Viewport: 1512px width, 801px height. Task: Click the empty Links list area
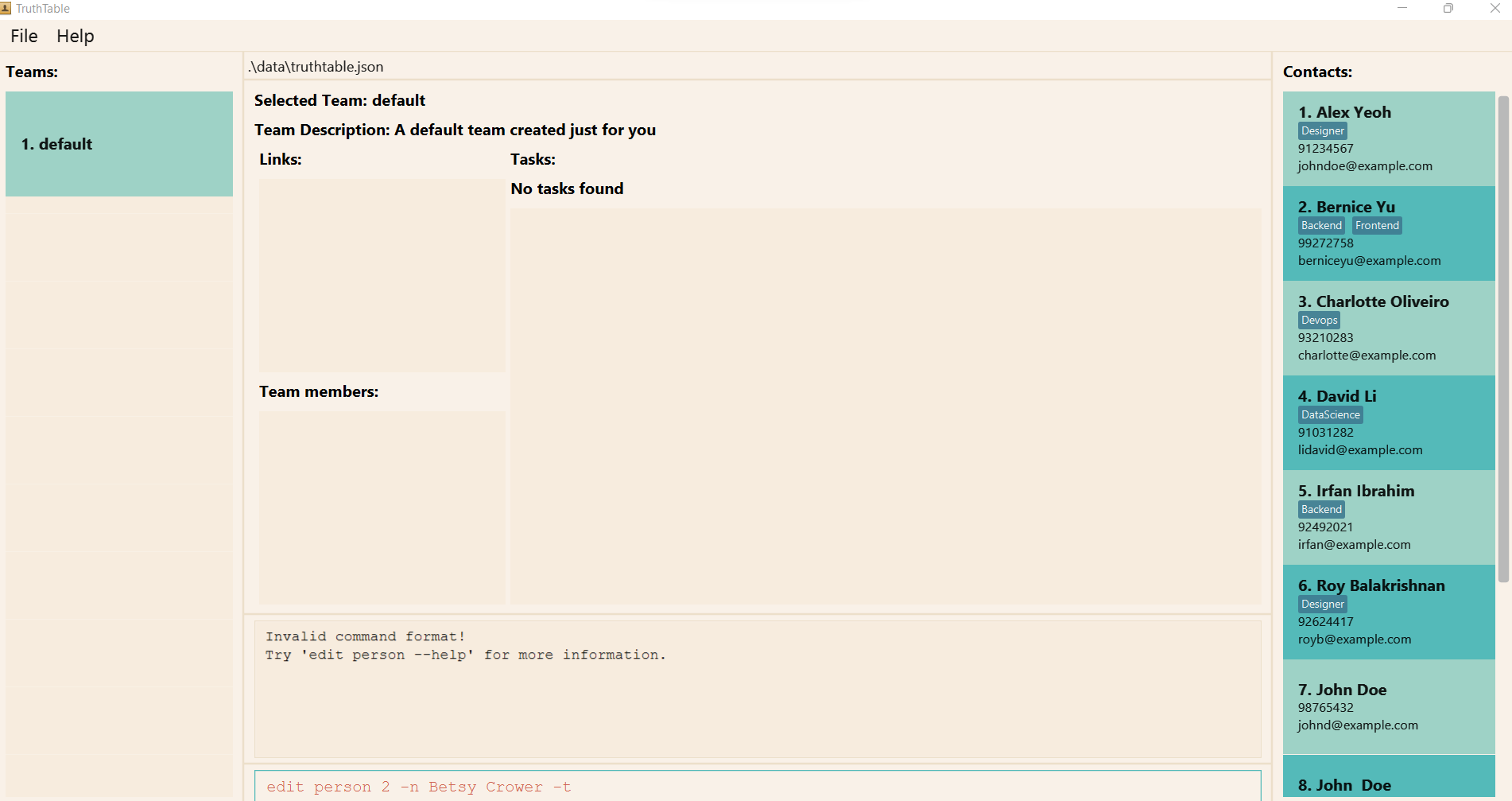click(382, 275)
